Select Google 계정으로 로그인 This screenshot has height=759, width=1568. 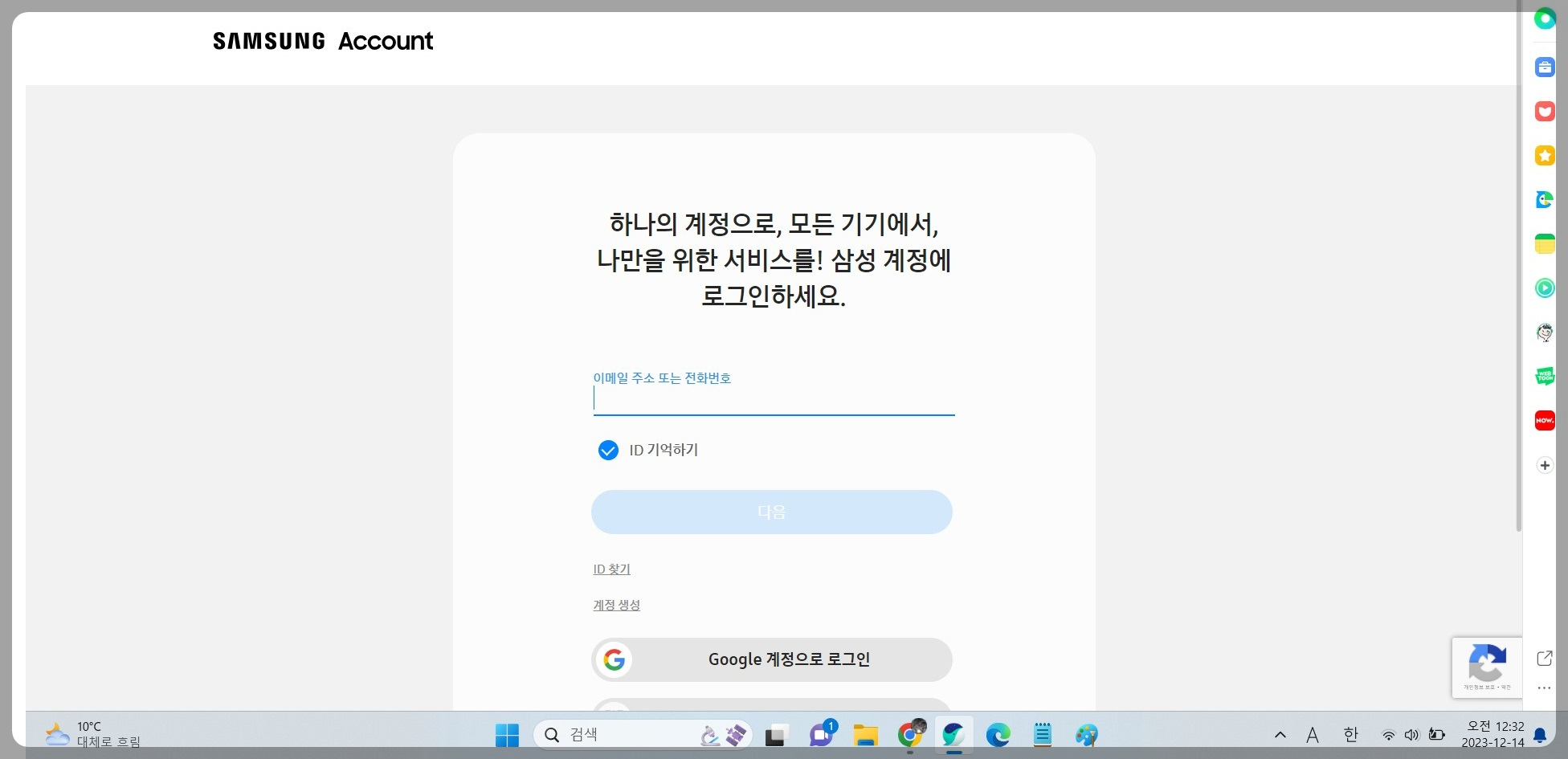[771, 659]
